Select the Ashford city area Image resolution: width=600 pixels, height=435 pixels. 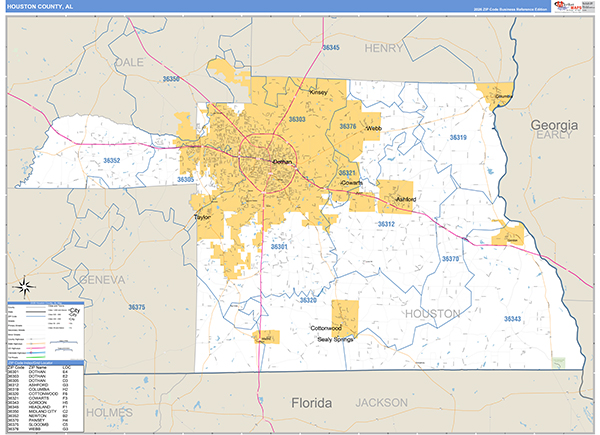coord(396,197)
